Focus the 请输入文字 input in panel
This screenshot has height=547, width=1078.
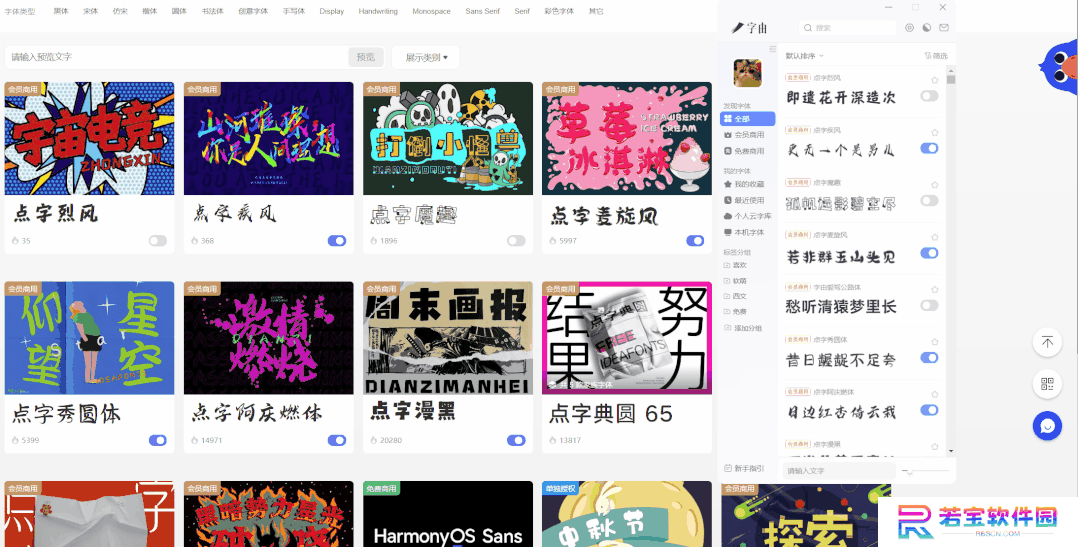pyautogui.click(x=839, y=471)
